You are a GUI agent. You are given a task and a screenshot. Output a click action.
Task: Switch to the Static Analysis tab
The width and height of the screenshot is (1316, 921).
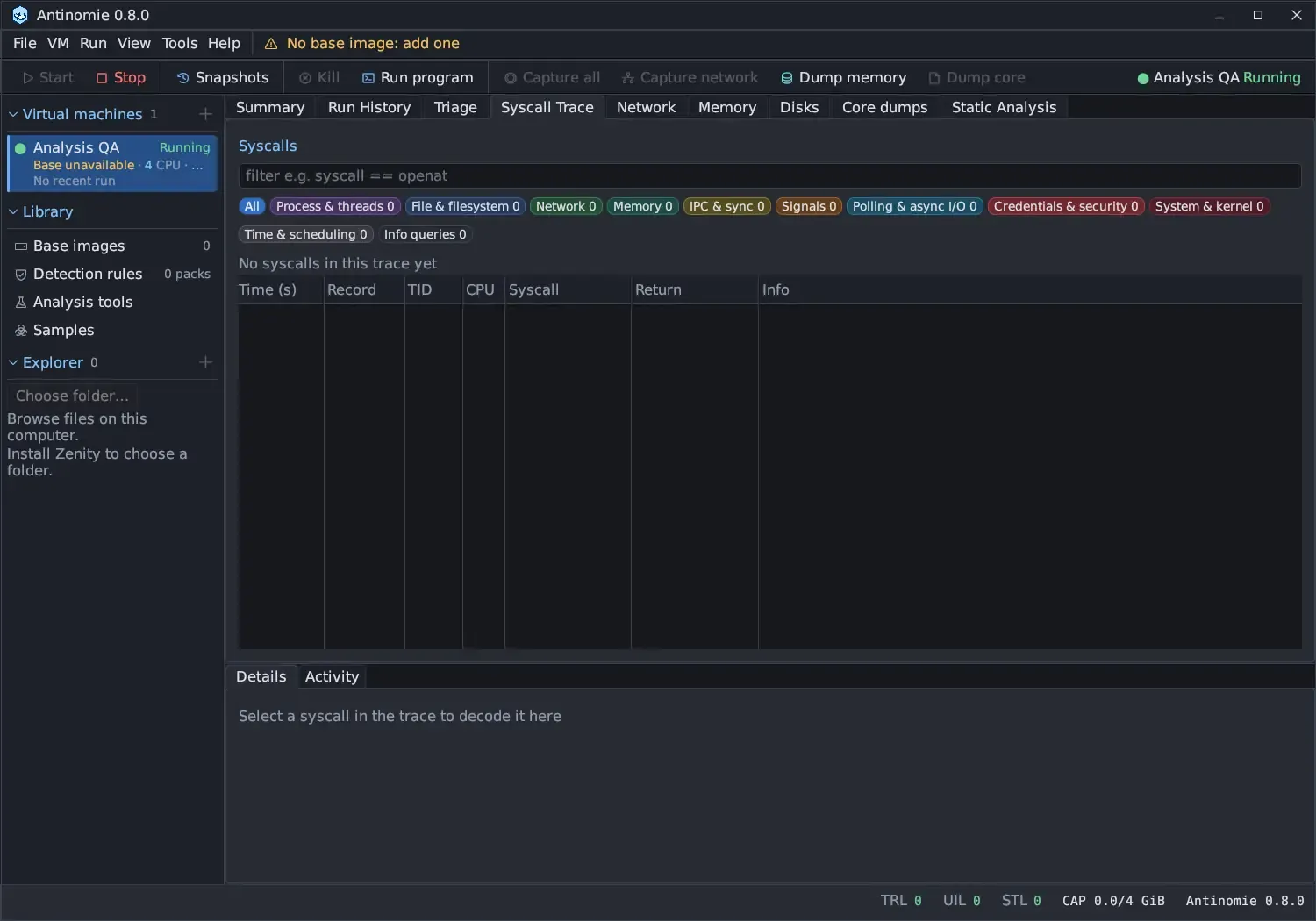tap(1004, 107)
